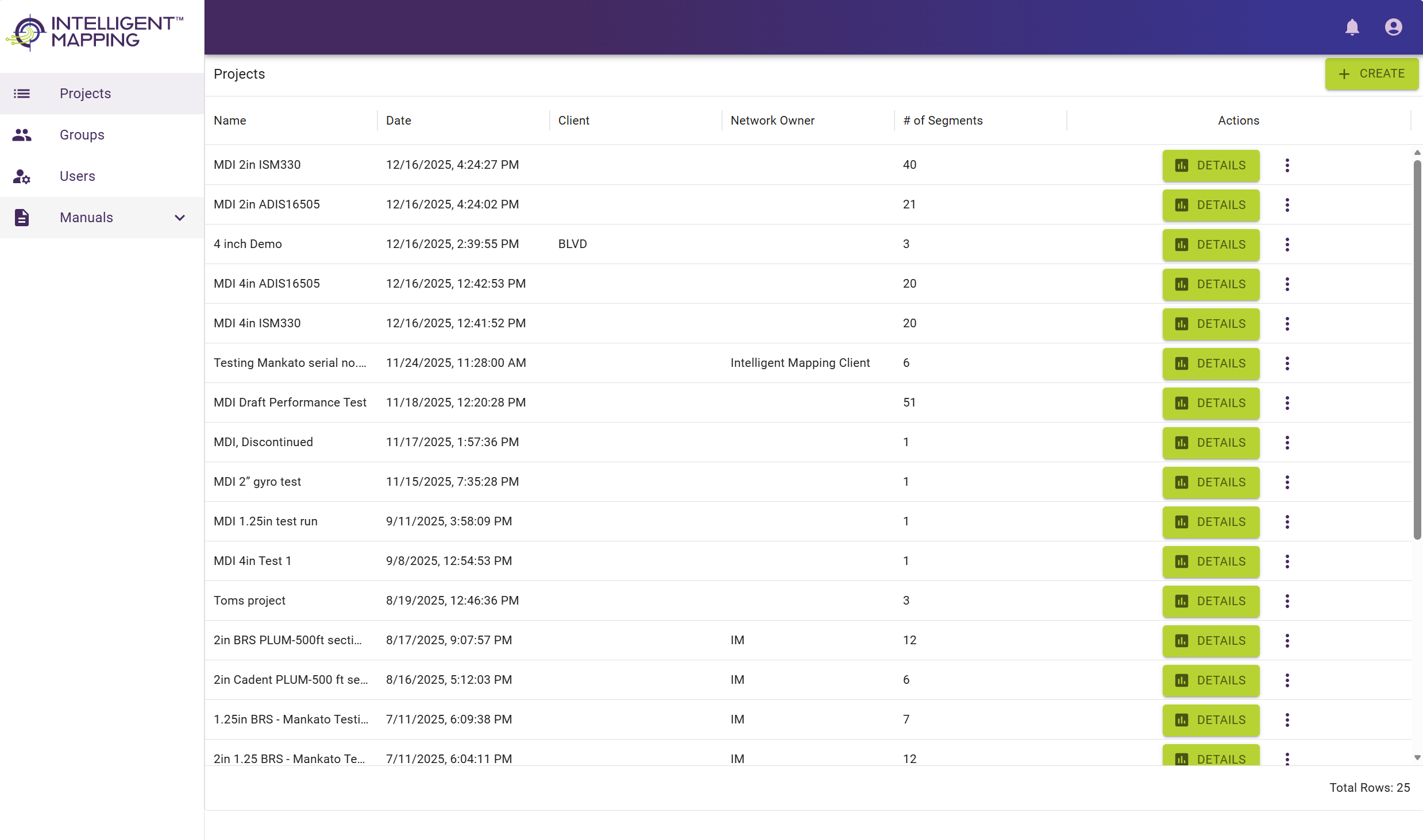The width and height of the screenshot is (1423, 840).
Task: Open actions menu for MDI 2in ISM330
Action: tap(1287, 165)
